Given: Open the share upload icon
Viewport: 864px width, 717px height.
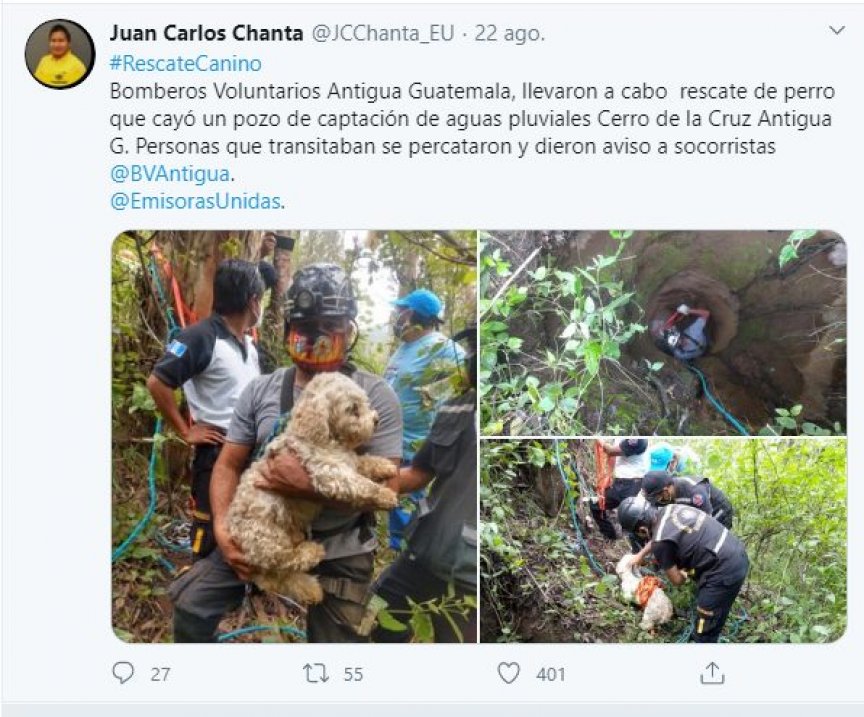Looking at the screenshot, I should 712,673.
